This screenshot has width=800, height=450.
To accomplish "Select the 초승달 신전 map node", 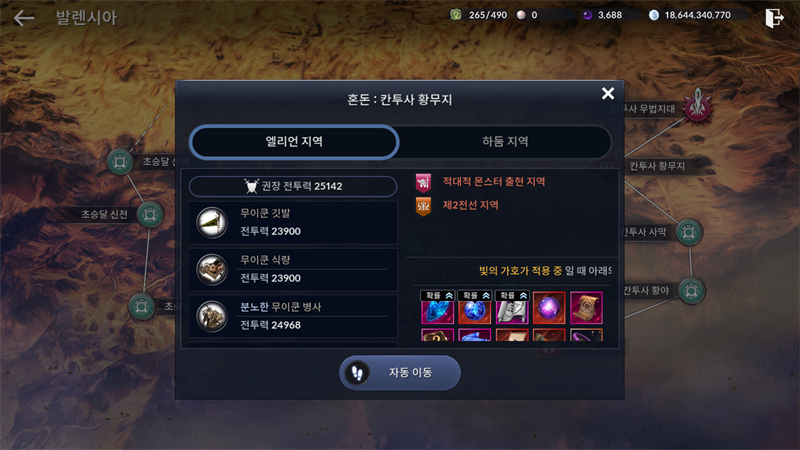I will tap(149, 214).
